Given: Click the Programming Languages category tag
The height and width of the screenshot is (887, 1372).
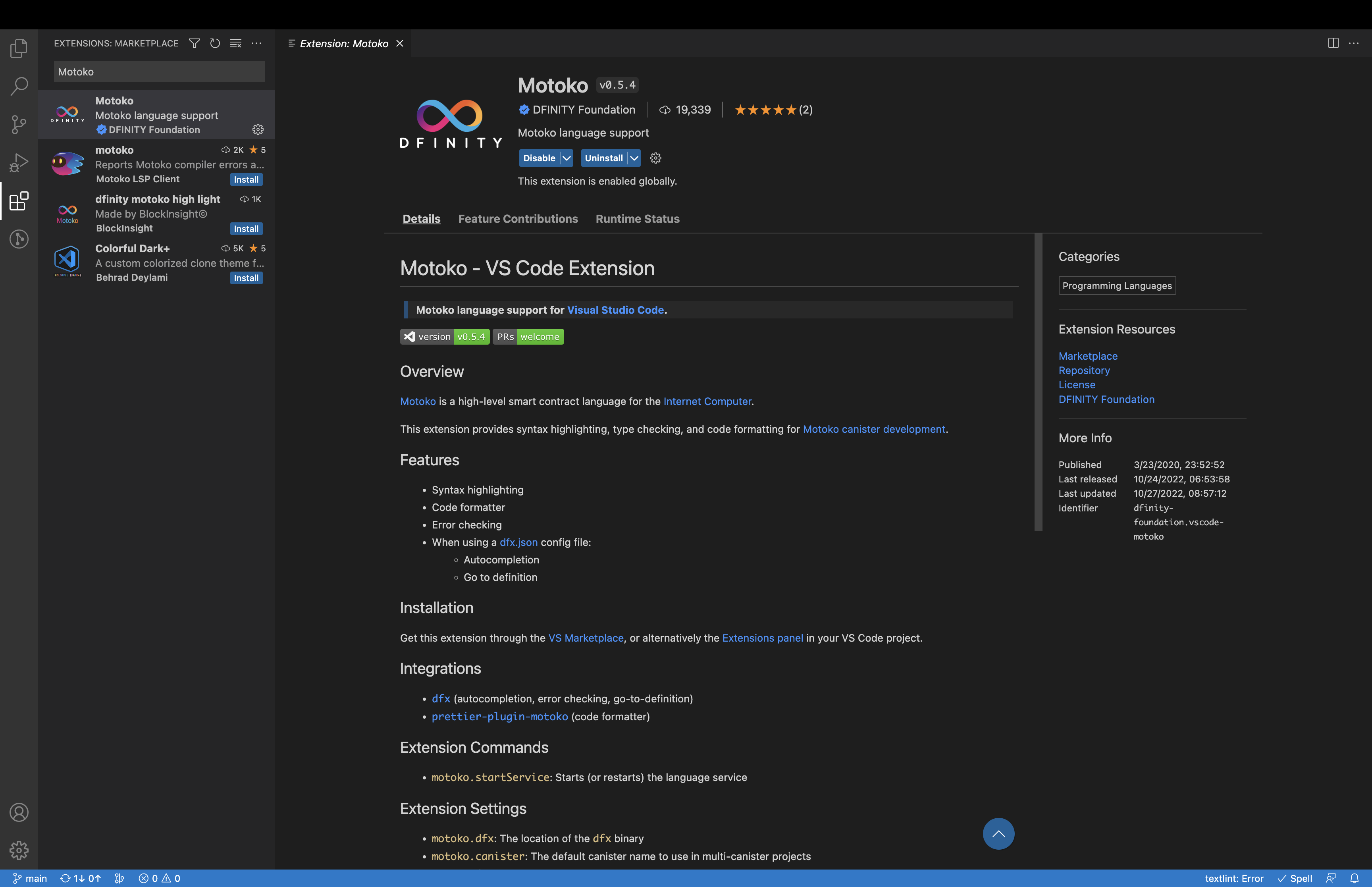Looking at the screenshot, I should tap(1116, 286).
